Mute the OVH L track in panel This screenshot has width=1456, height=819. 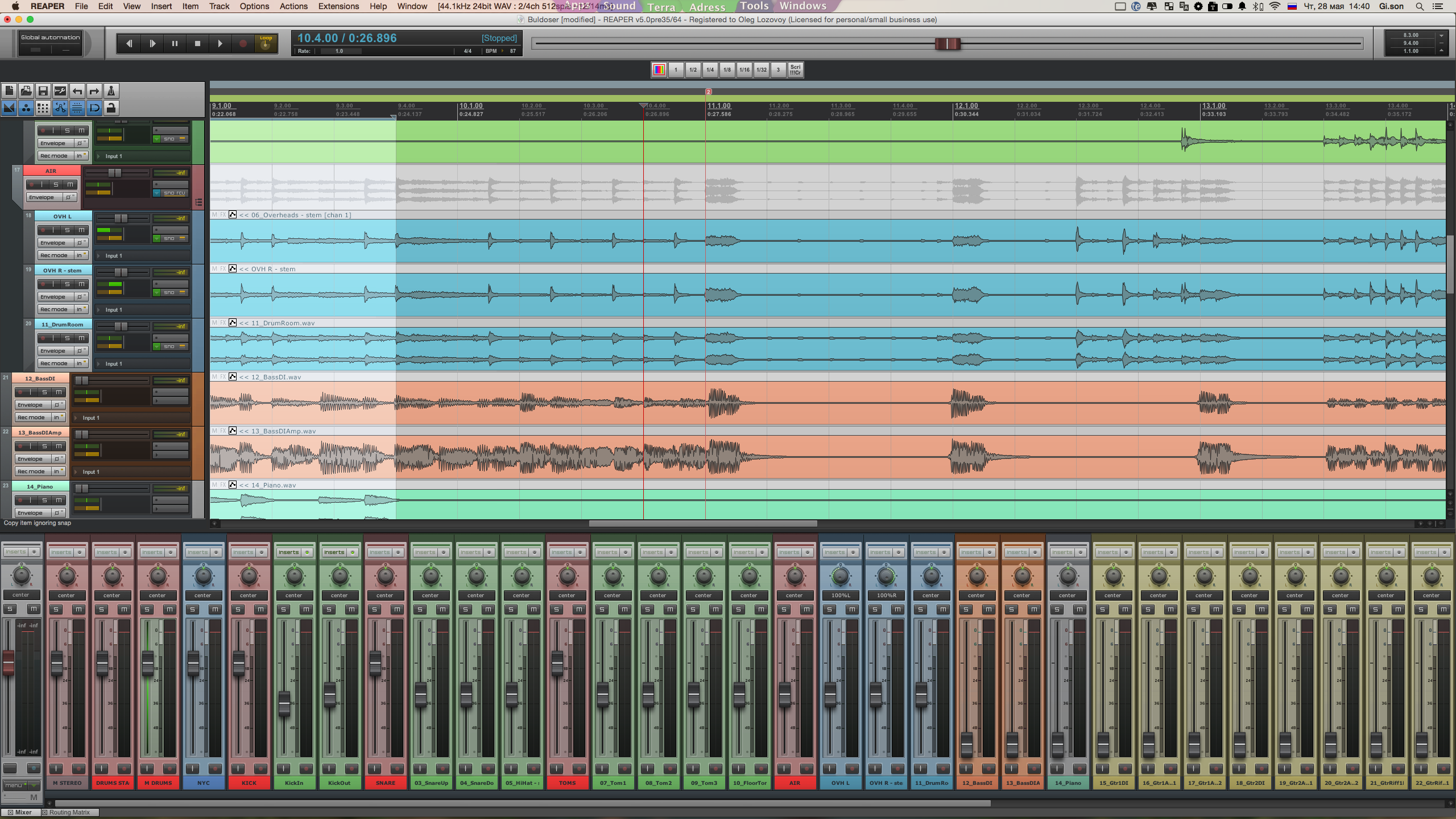pyautogui.click(x=82, y=230)
